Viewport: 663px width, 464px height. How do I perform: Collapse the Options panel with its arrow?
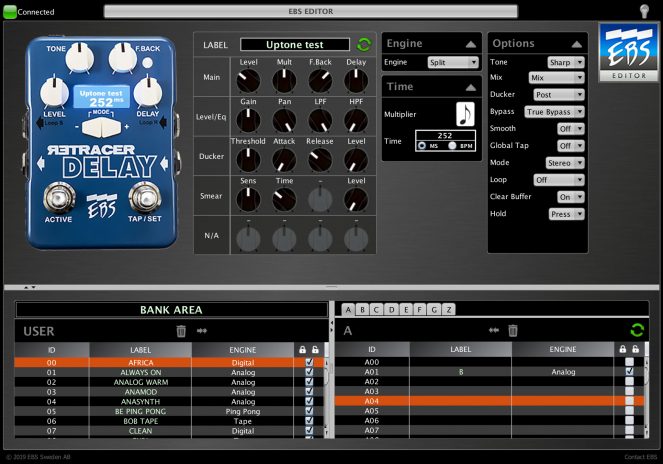(x=576, y=44)
